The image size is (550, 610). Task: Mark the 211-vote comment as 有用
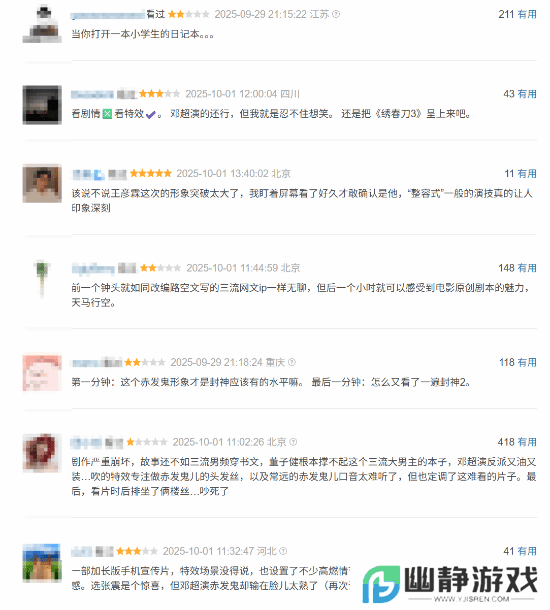527,15
